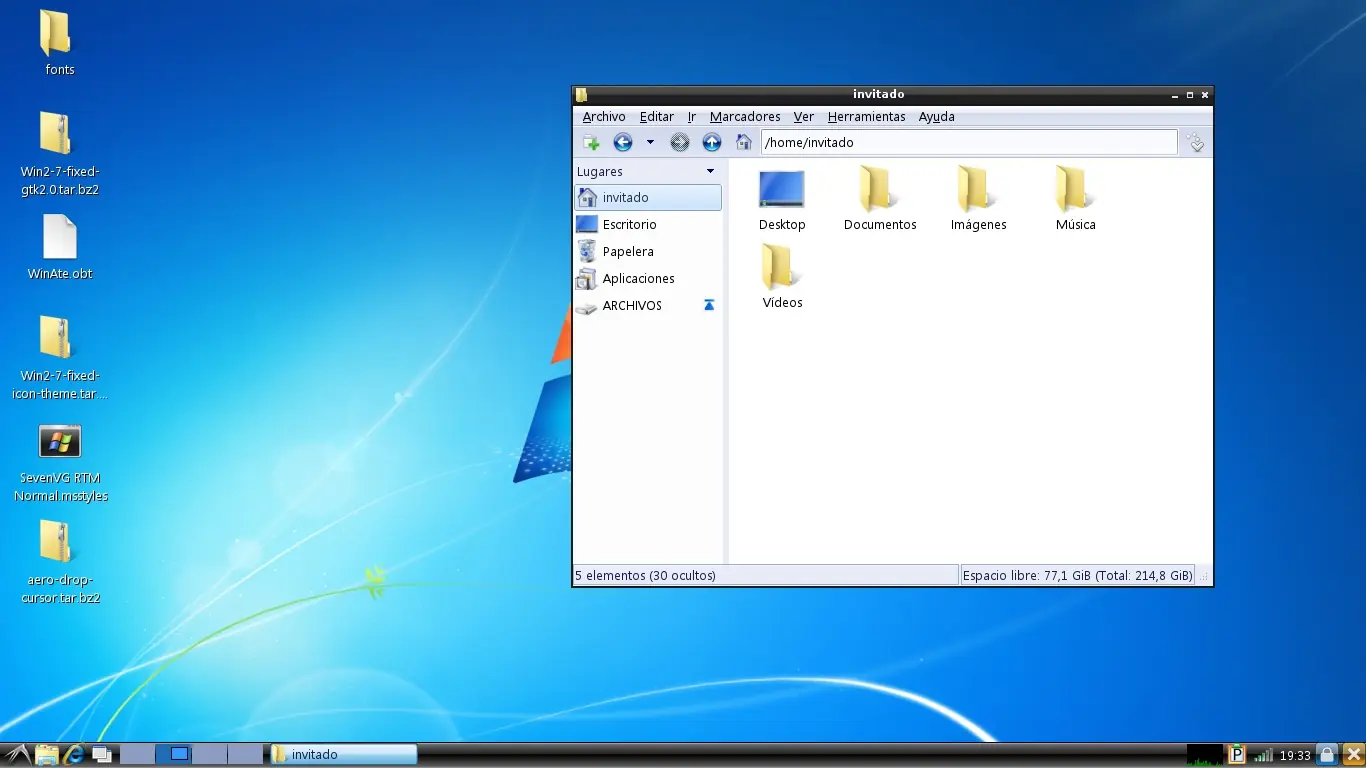This screenshot has width=1366, height=768.
Task: Open the Ver menu
Action: click(804, 117)
